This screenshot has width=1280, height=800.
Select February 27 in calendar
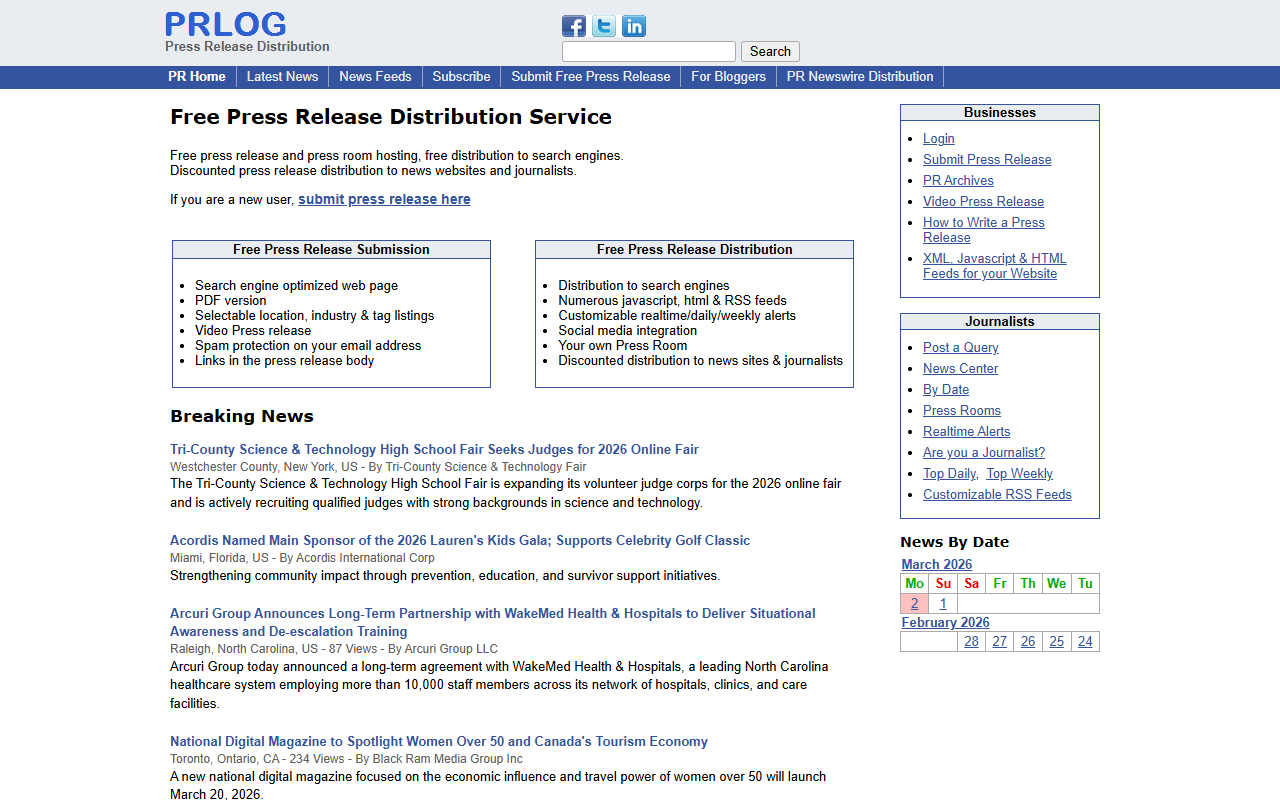[x=1000, y=641]
